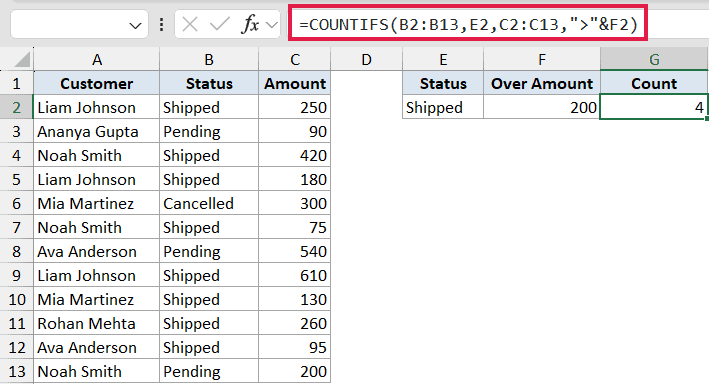
Task: Select row 1 header
Action: [17, 83]
